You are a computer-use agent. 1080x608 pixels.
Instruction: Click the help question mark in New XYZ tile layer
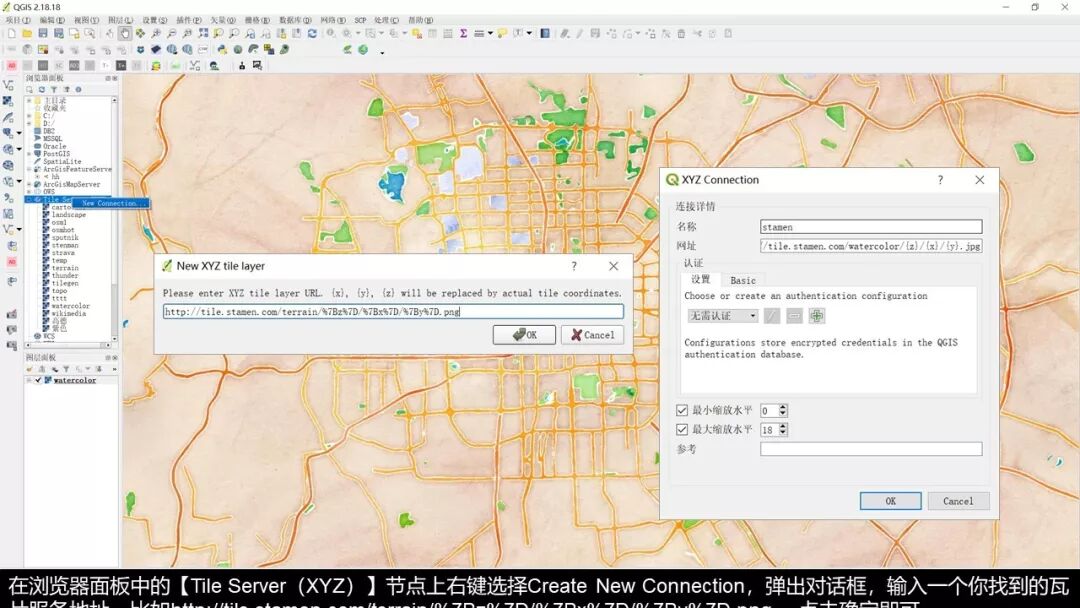(x=574, y=266)
